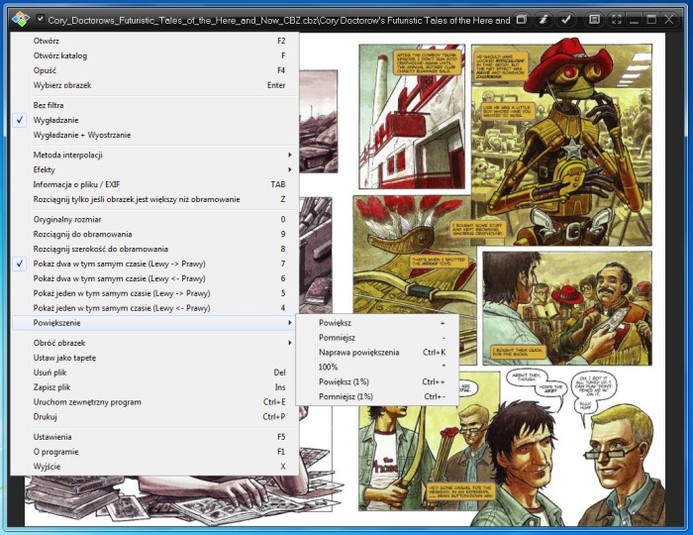Select Oryginalny rozmiar view mode

tap(155, 219)
